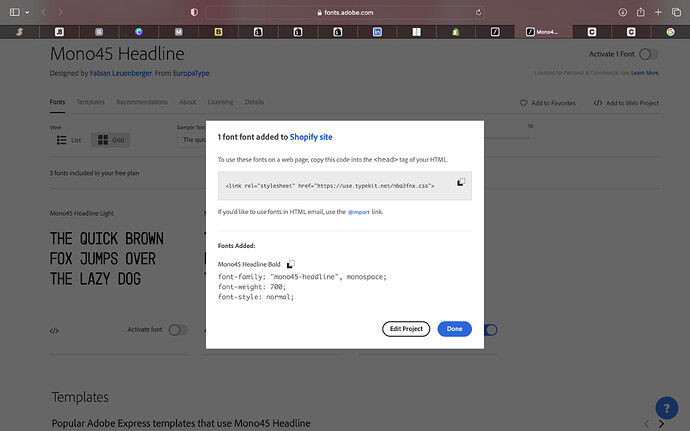Switch to the Shopify green bag tab
The height and width of the screenshot is (431, 690).
point(455,32)
